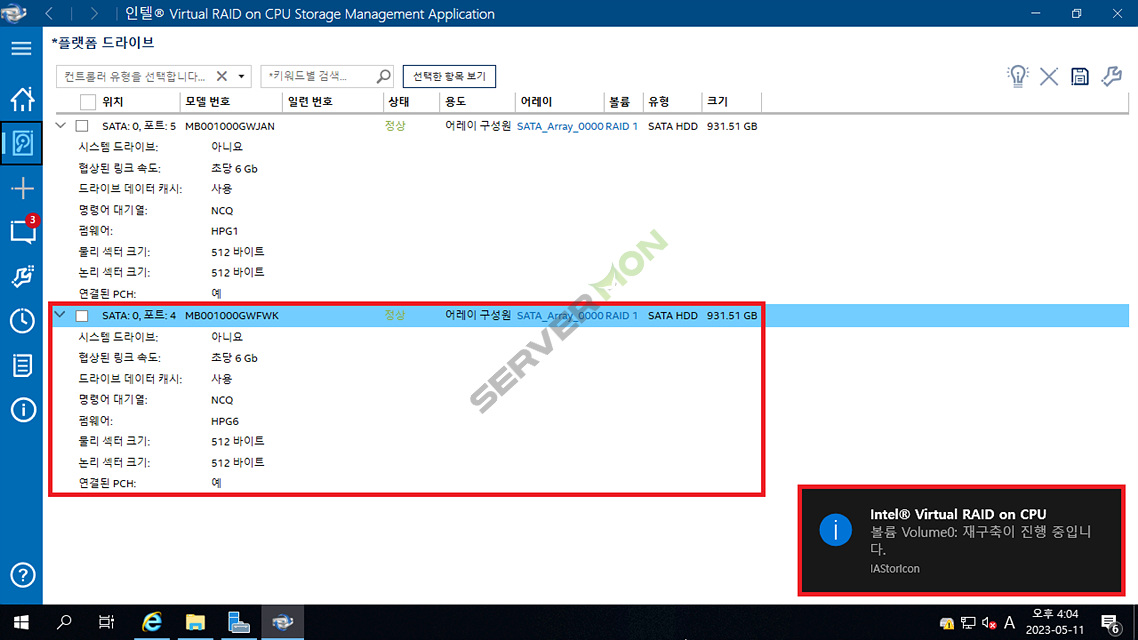Click the X remove toolbar icon
The height and width of the screenshot is (640, 1138).
click(1048, 76)
